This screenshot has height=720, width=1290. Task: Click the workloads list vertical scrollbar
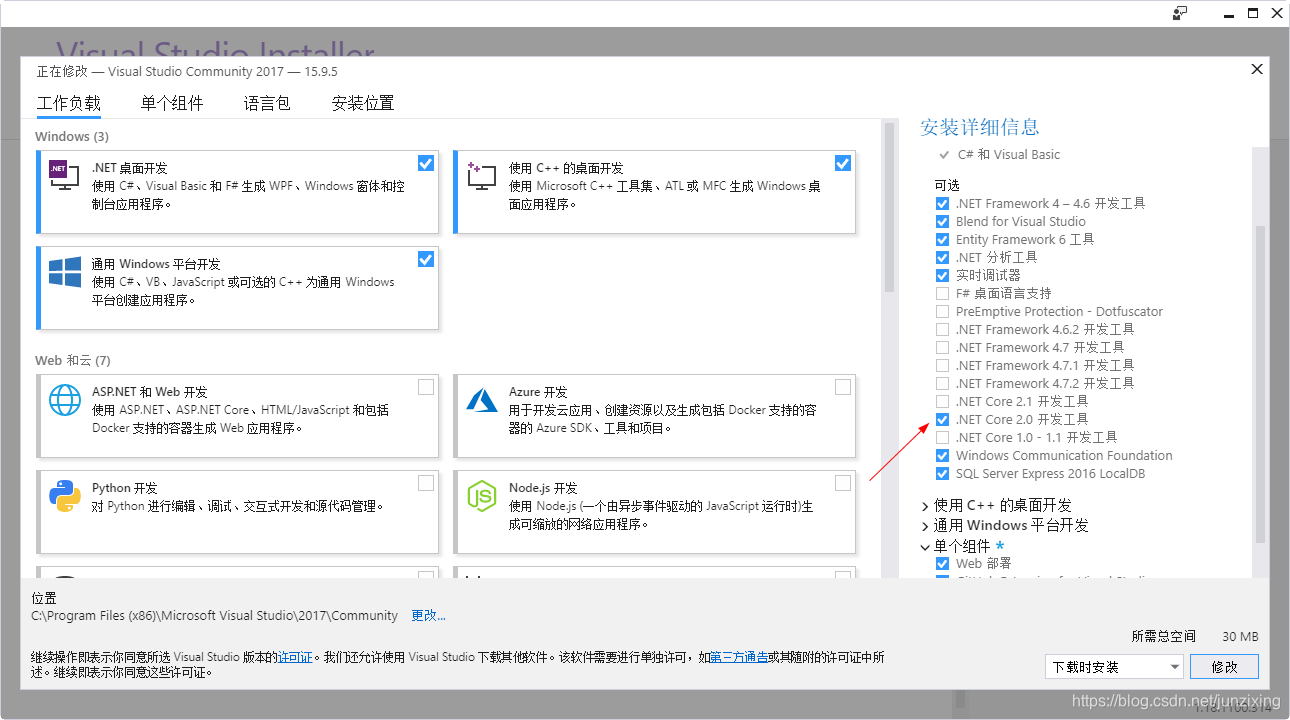(888, 210)
